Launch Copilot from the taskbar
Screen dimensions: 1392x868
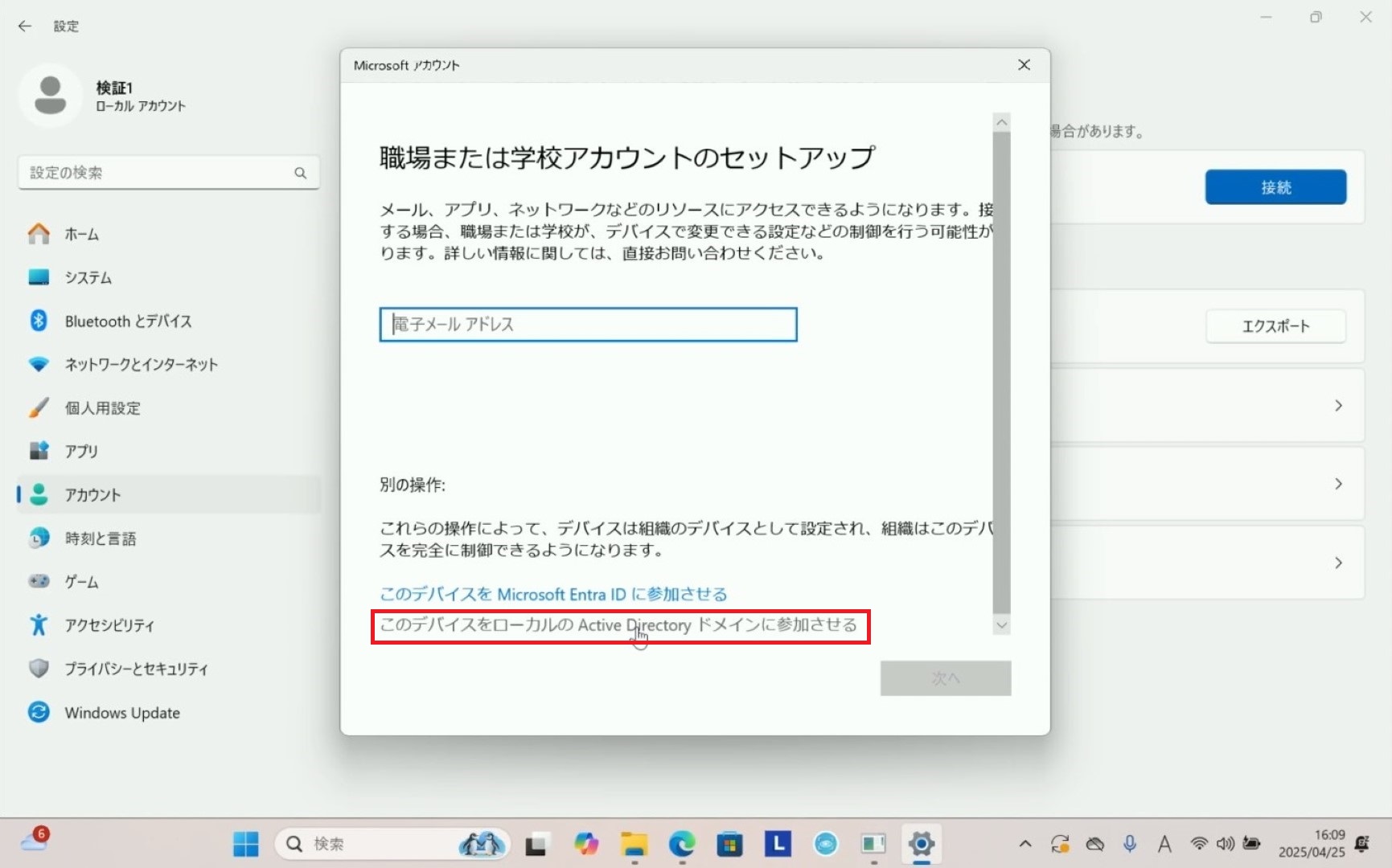coord(586,844)
